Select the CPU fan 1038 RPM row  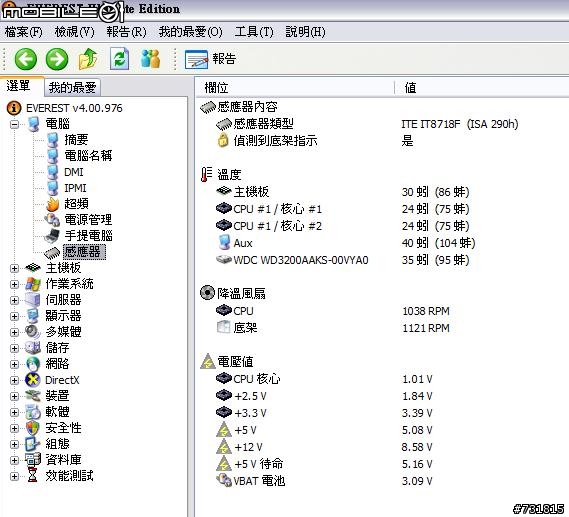coord(332,311)
